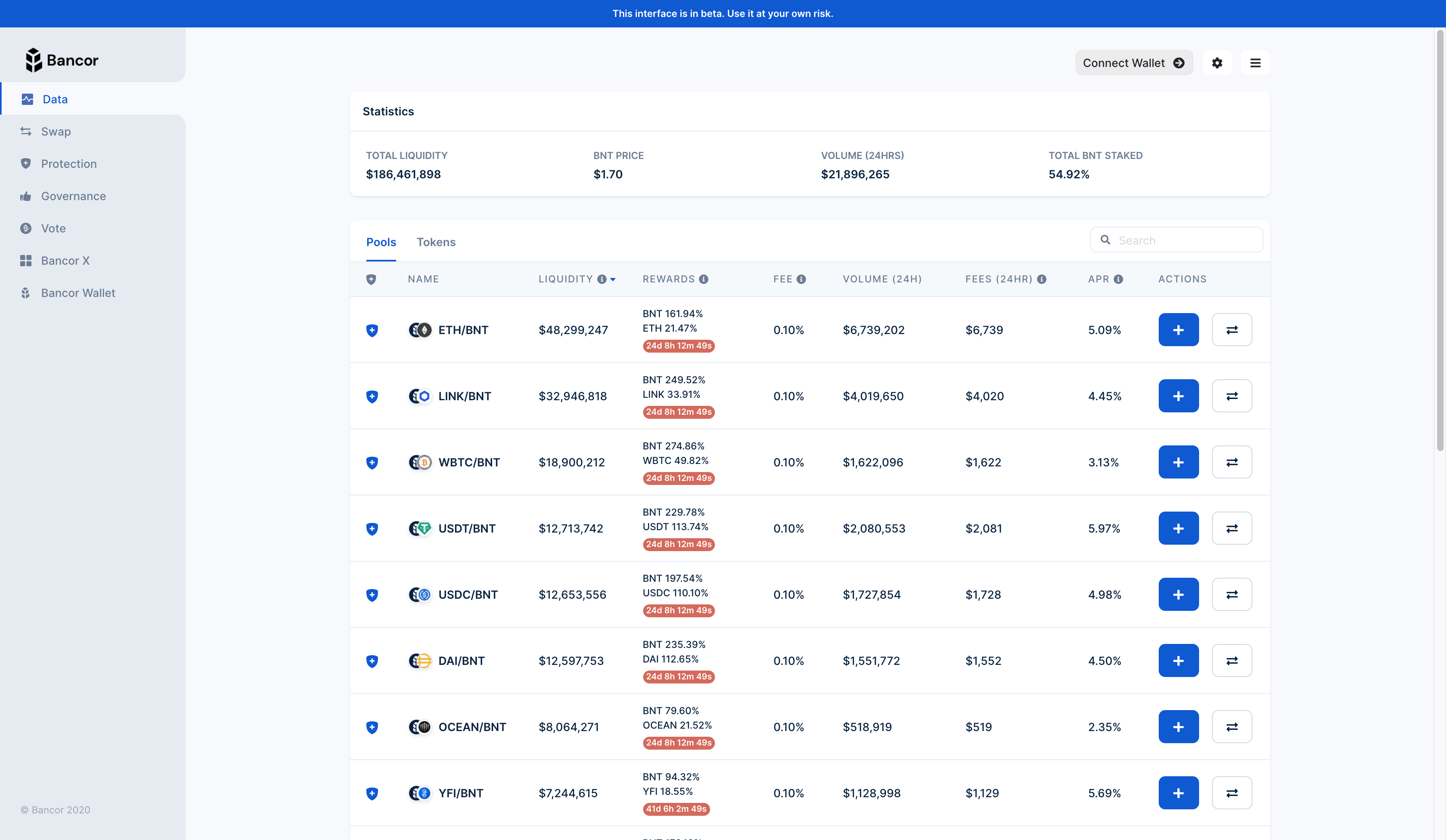The height and width of the screenshot is (840, 1446).
Task: Open the settings gear icon
Action: (1217, 63)
